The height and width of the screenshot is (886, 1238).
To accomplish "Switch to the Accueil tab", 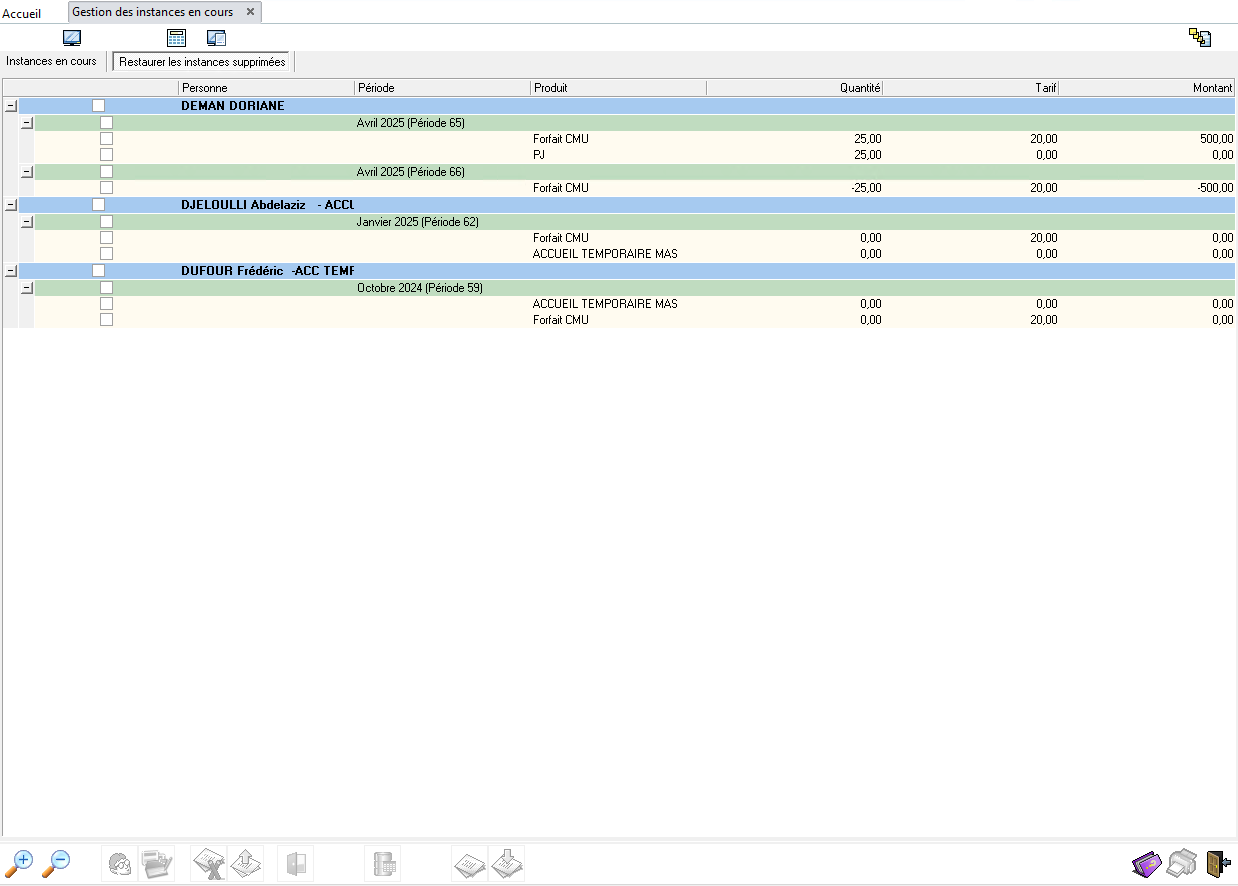I will 22,13.
